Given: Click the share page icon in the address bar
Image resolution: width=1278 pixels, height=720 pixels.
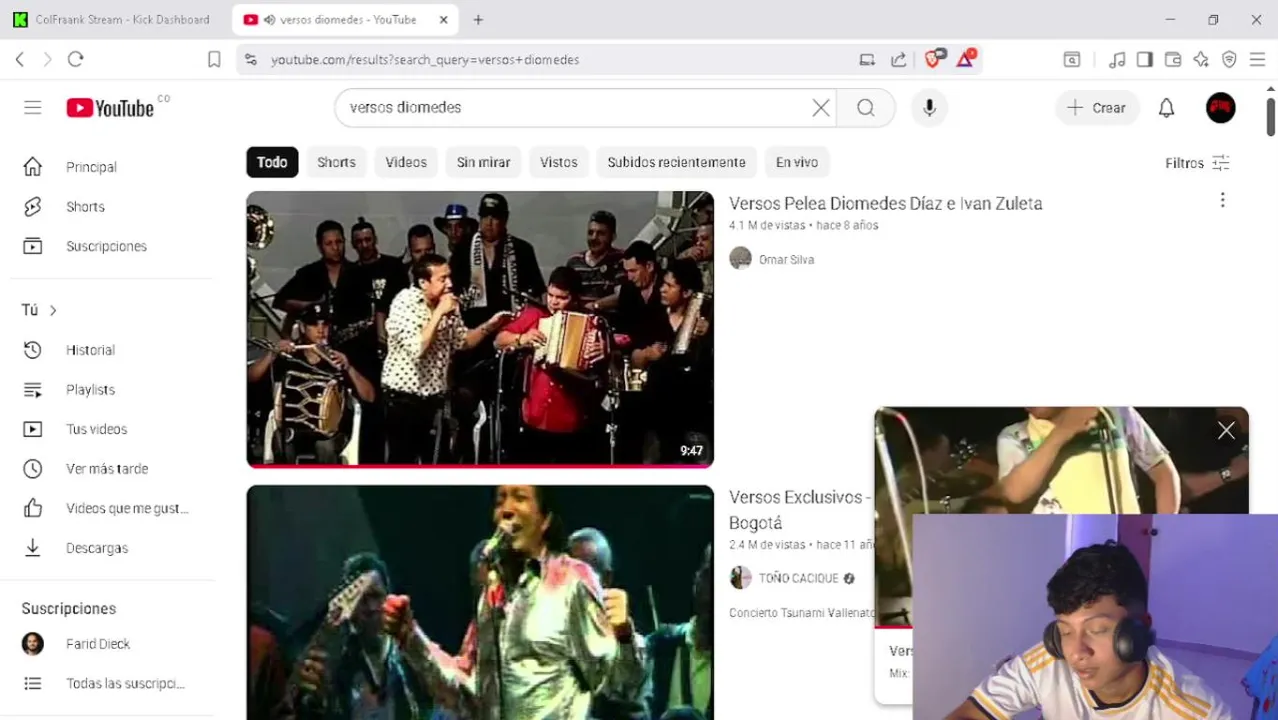Looking at the screenshot, I should coord(898,60).
